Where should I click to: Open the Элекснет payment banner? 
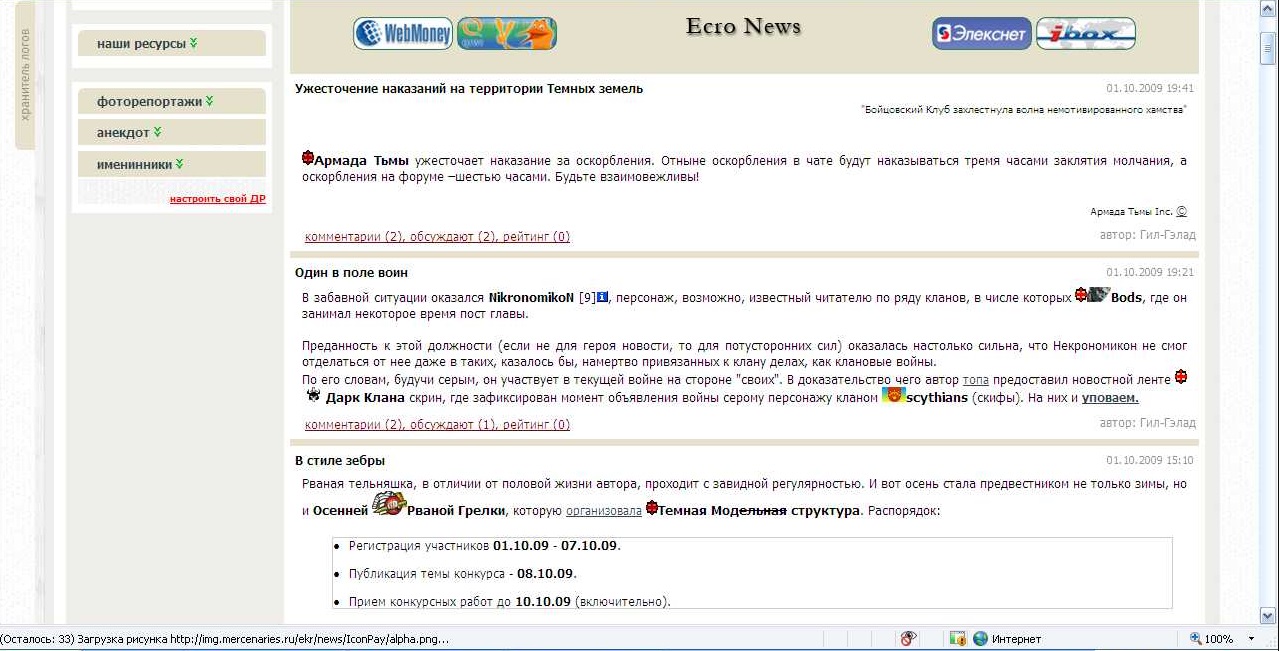click(x=982, y=34)
